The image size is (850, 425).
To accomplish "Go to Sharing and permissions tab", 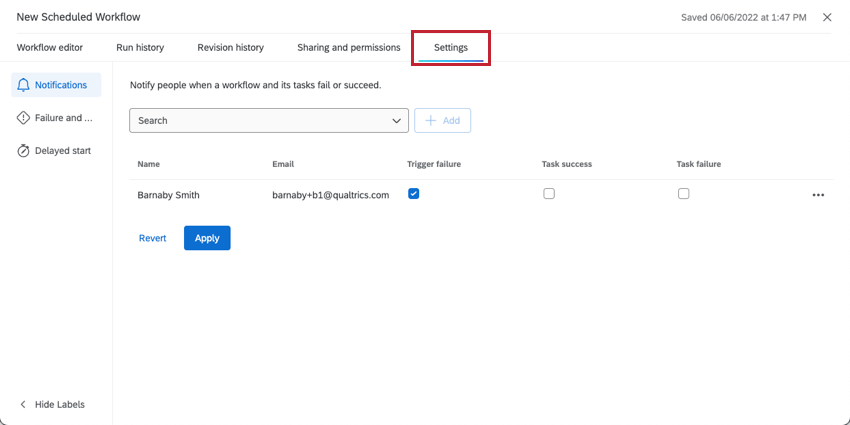I will (x=348, y=47).
